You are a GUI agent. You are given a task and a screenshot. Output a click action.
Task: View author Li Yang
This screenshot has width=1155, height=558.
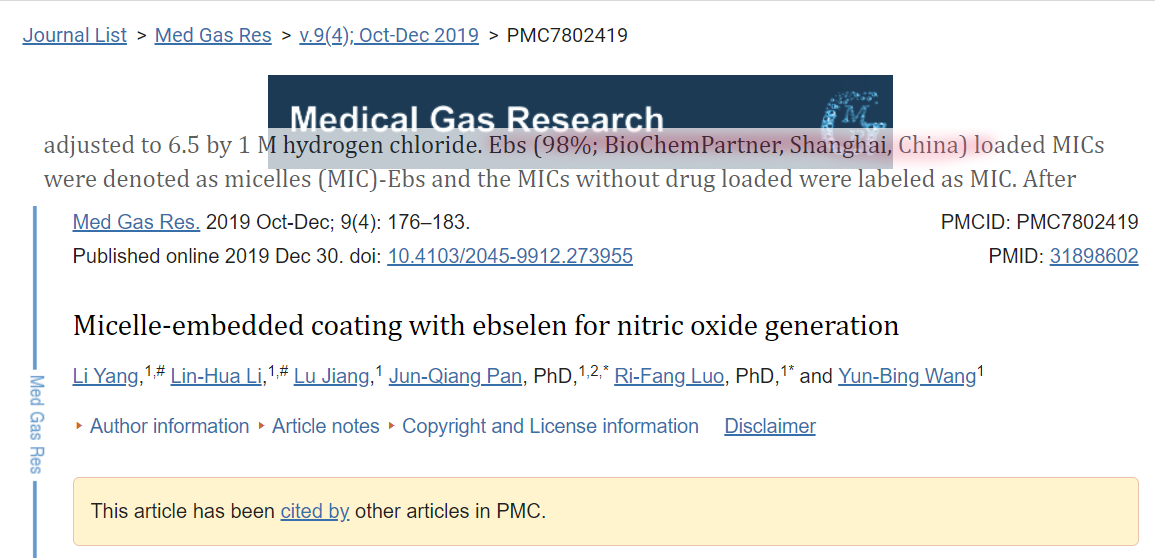[105, 377]
